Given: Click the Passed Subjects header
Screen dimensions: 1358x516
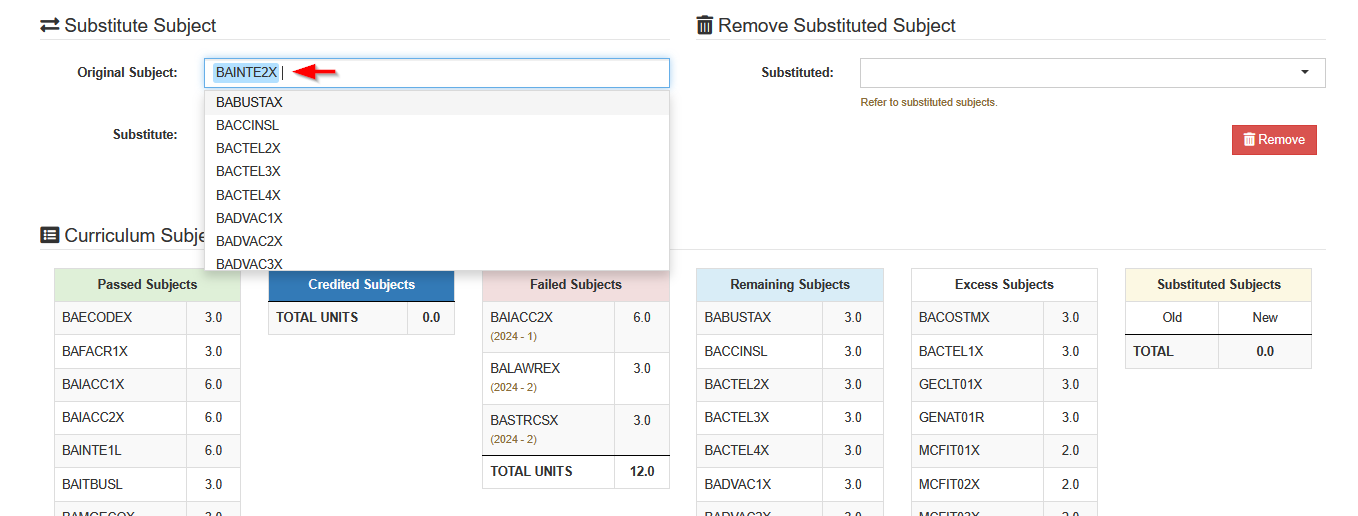Looking at the screenshot, I should click(147, 285).
